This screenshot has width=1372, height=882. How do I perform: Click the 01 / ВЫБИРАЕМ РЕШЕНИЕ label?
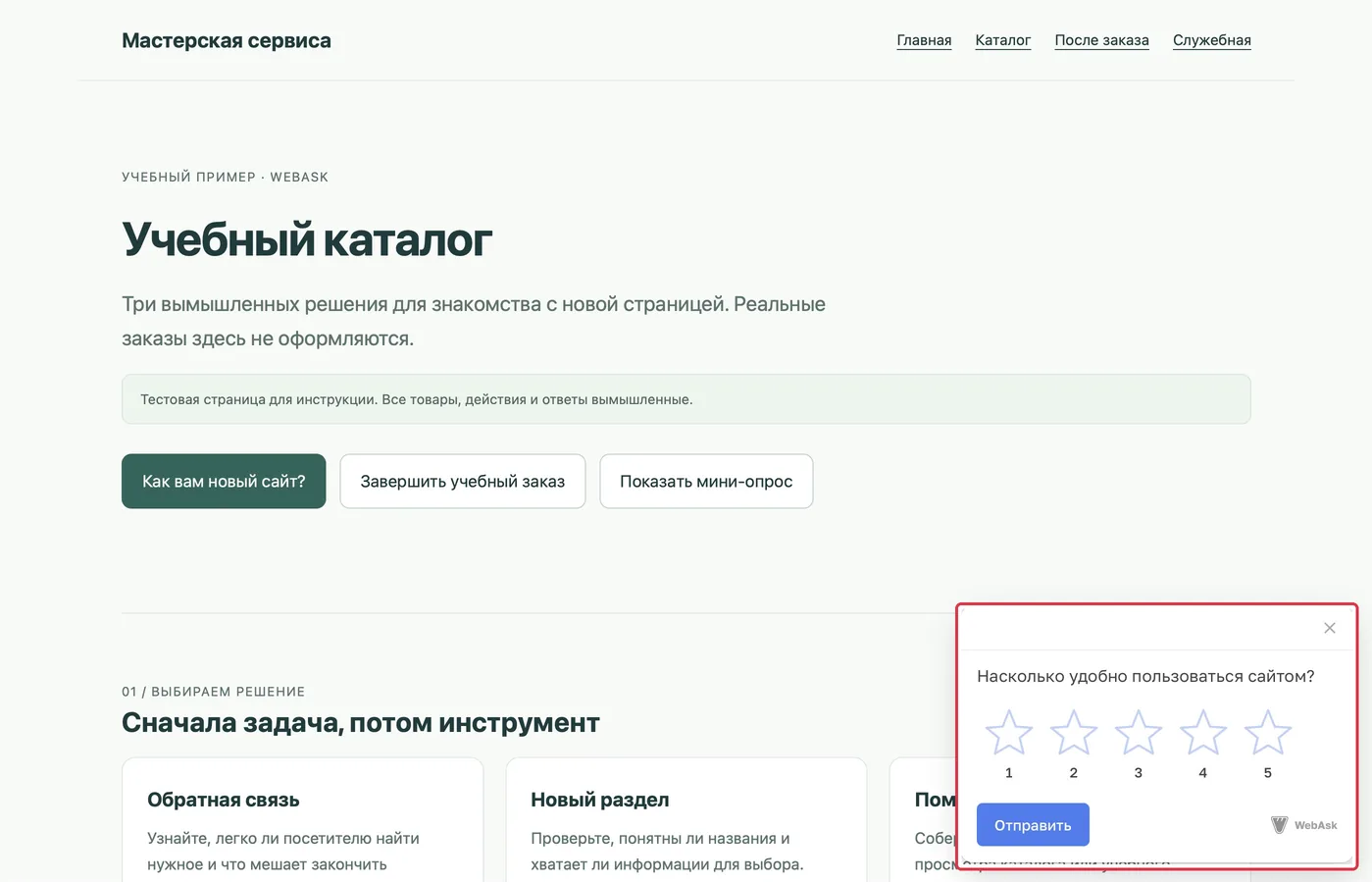[213, 692]
